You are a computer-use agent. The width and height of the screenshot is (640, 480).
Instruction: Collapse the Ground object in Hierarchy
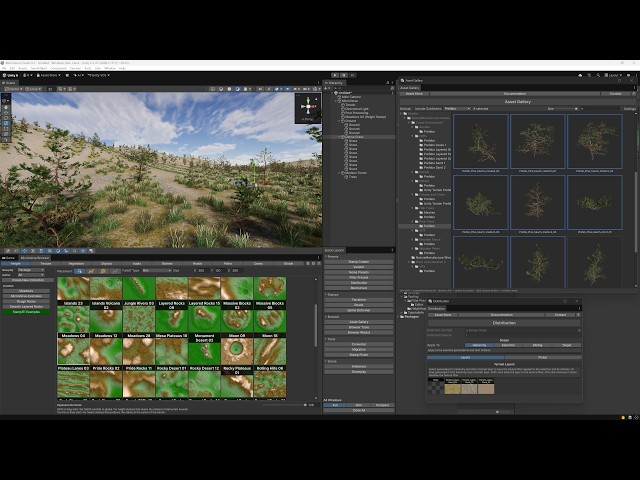340,121
